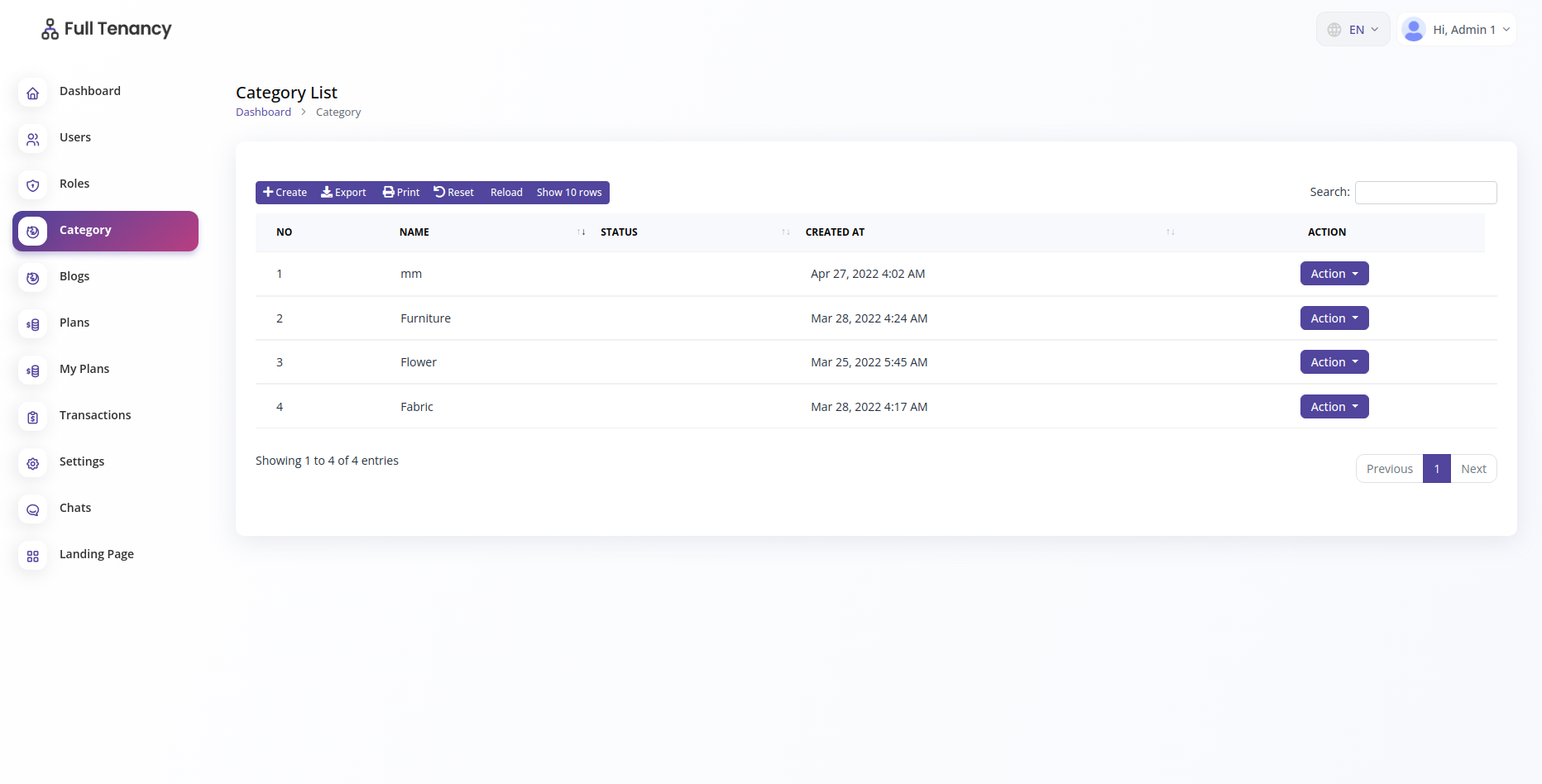Image resolution: width=1542 pixels, height=784 pixels.
Task: Open Dashboard from the home icon in sidebar
Action: 32,93
